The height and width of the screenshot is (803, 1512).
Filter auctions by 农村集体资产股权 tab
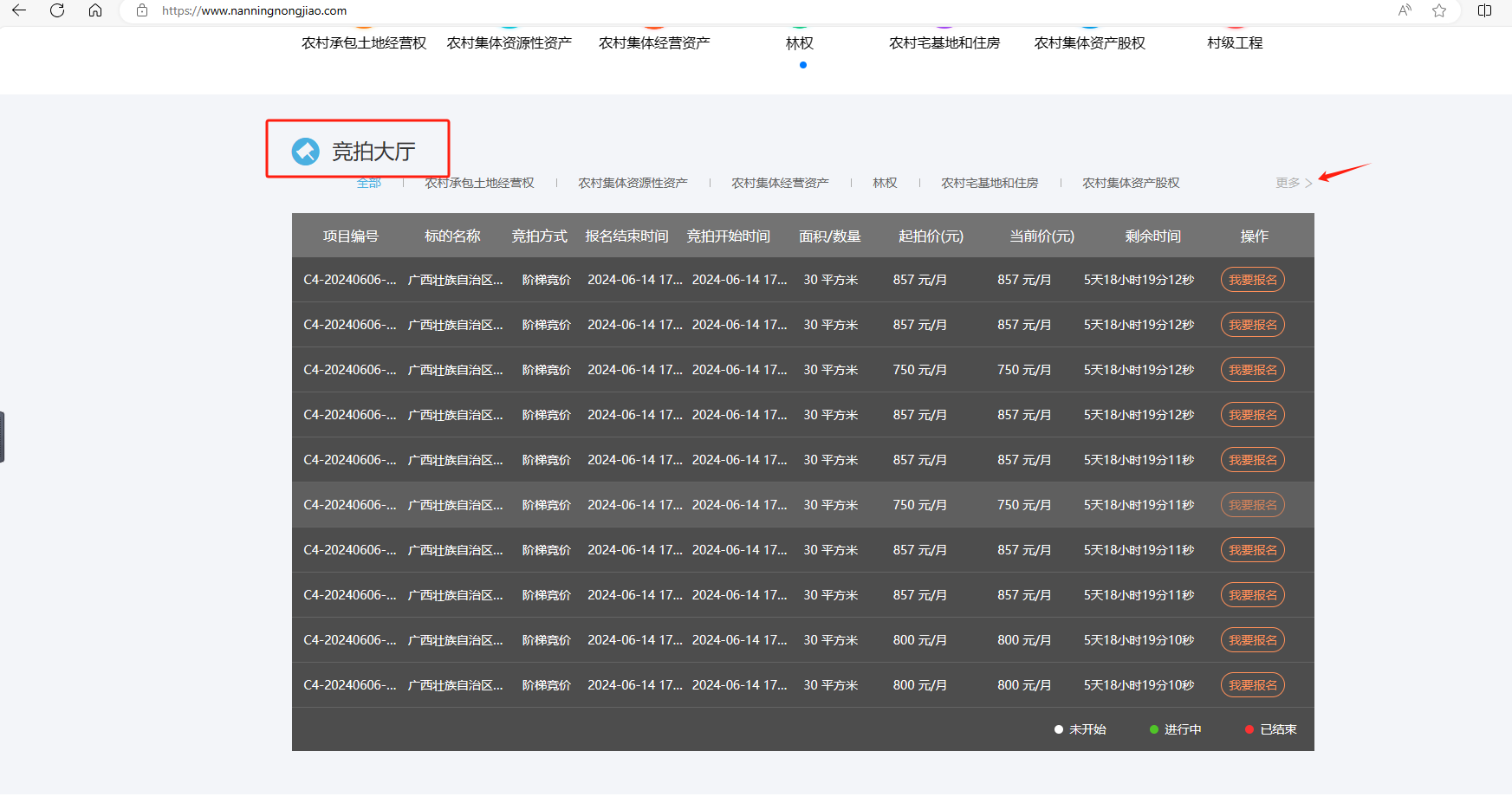coord(1131,183)
